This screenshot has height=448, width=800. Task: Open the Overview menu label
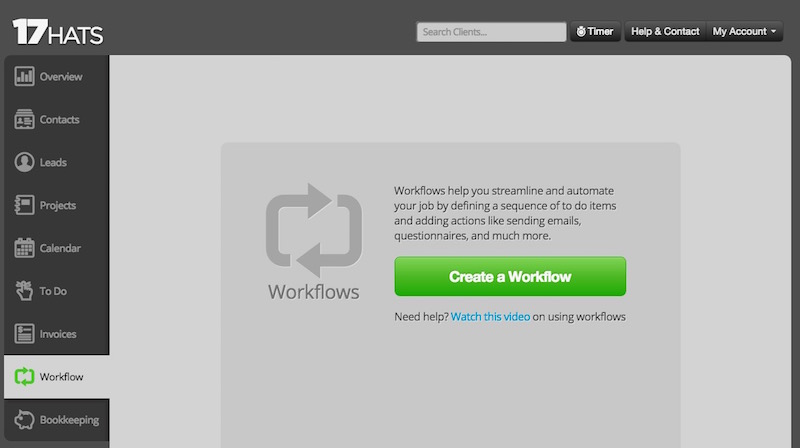(61, 77)
